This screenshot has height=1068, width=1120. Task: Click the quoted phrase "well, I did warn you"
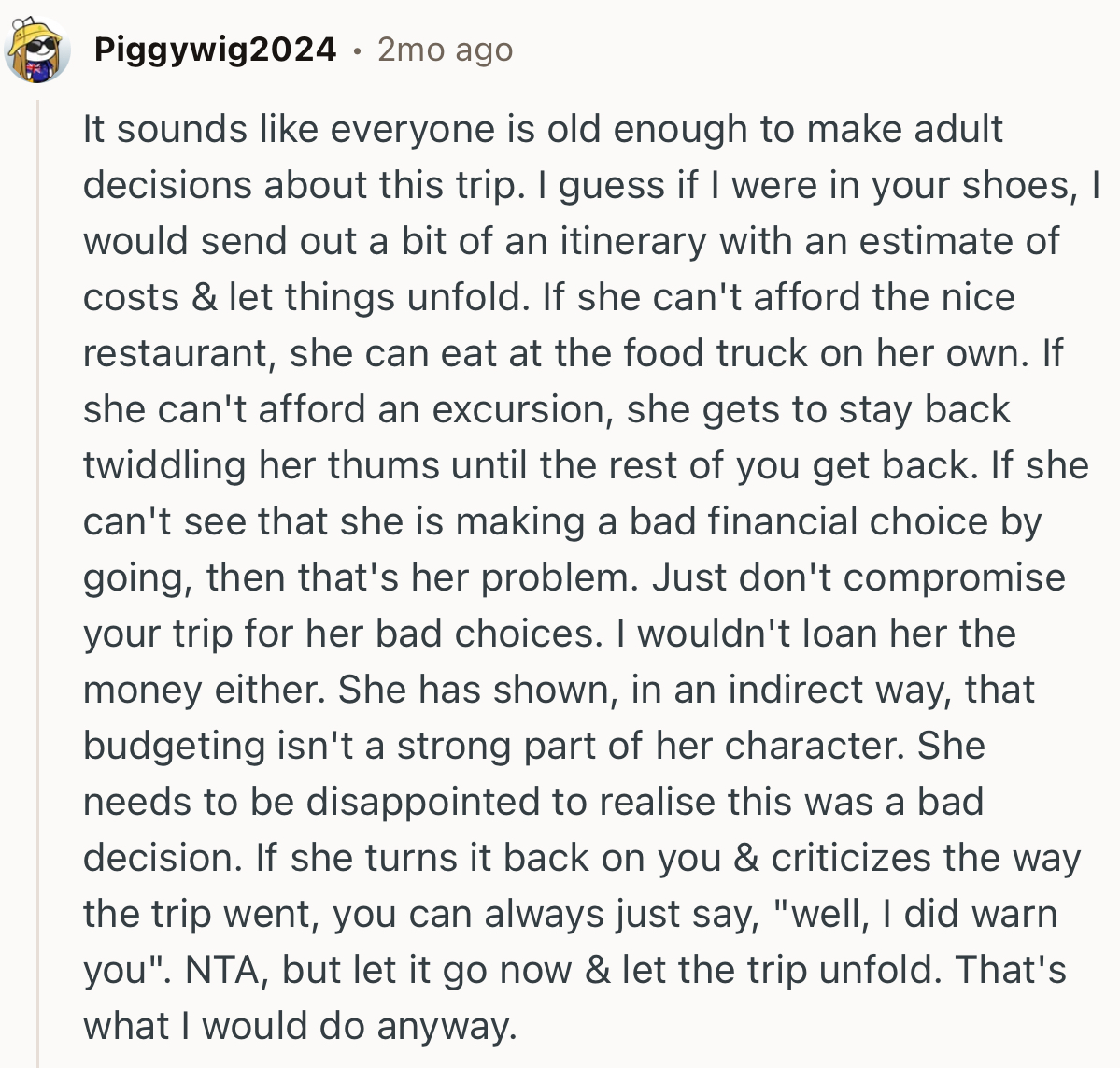[x=925, y=914]
